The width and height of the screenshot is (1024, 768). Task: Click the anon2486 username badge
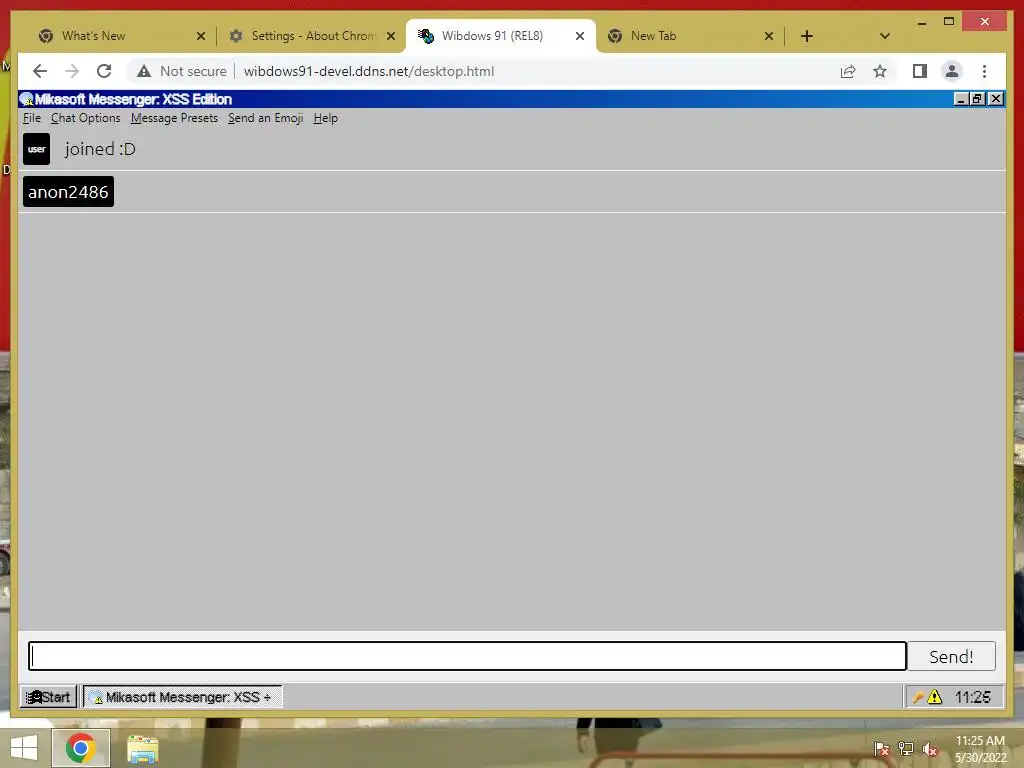[x=68, y=192]
